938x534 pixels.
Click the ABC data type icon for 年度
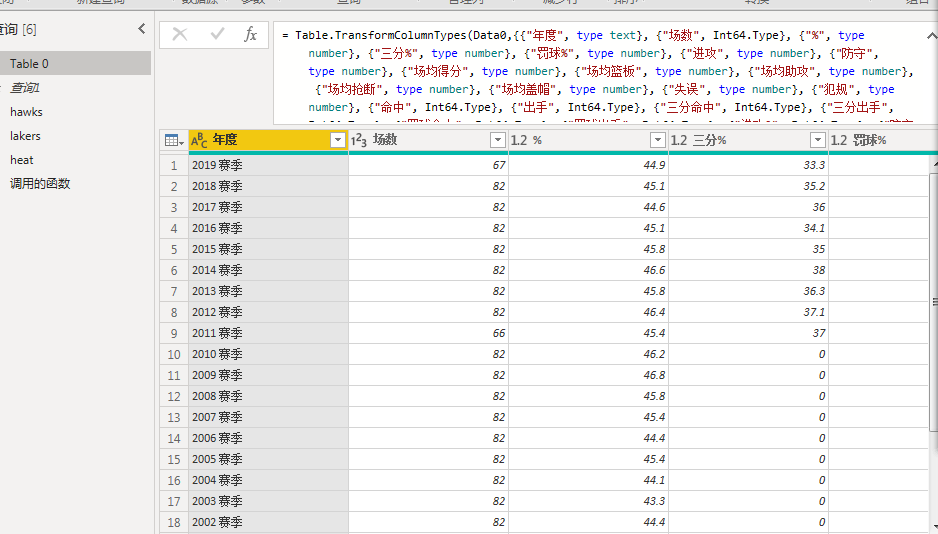pos(199,141)
